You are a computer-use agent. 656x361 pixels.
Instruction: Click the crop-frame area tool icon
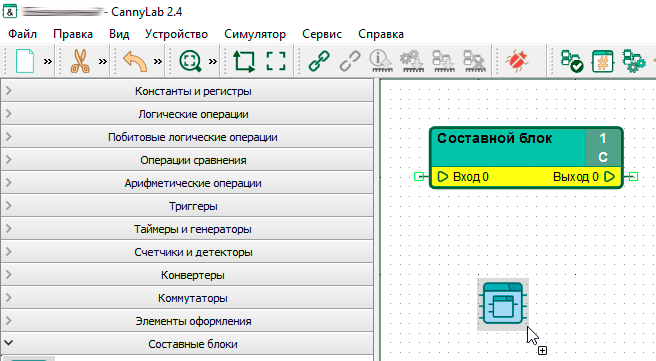pos(244,61)
